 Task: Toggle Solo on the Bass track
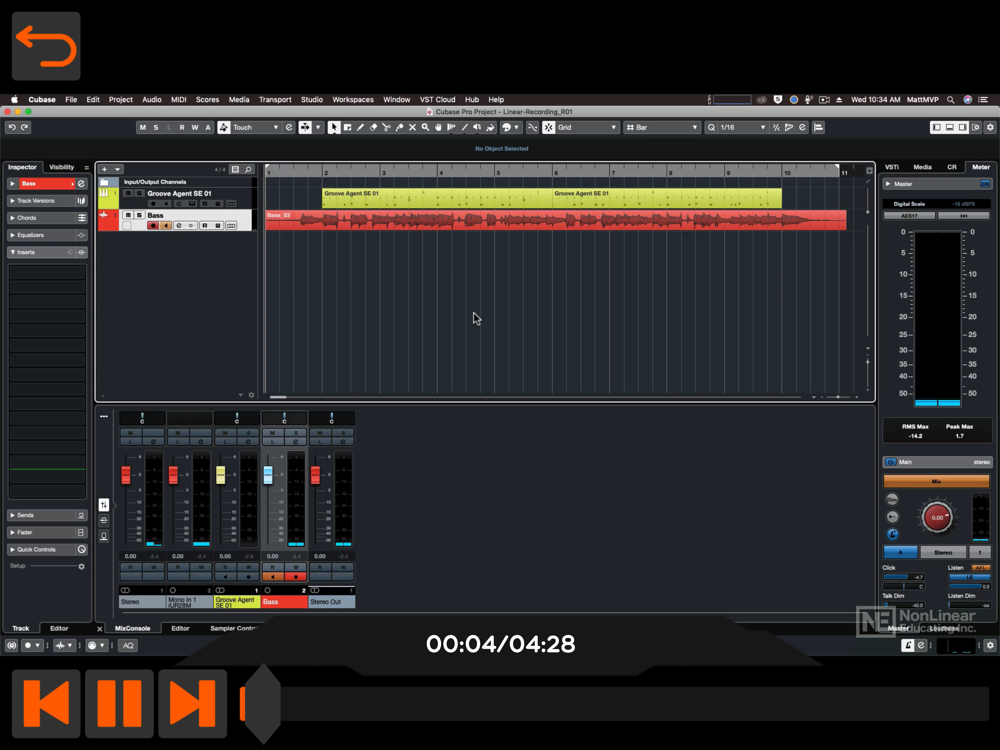click(x=139, y=216)
